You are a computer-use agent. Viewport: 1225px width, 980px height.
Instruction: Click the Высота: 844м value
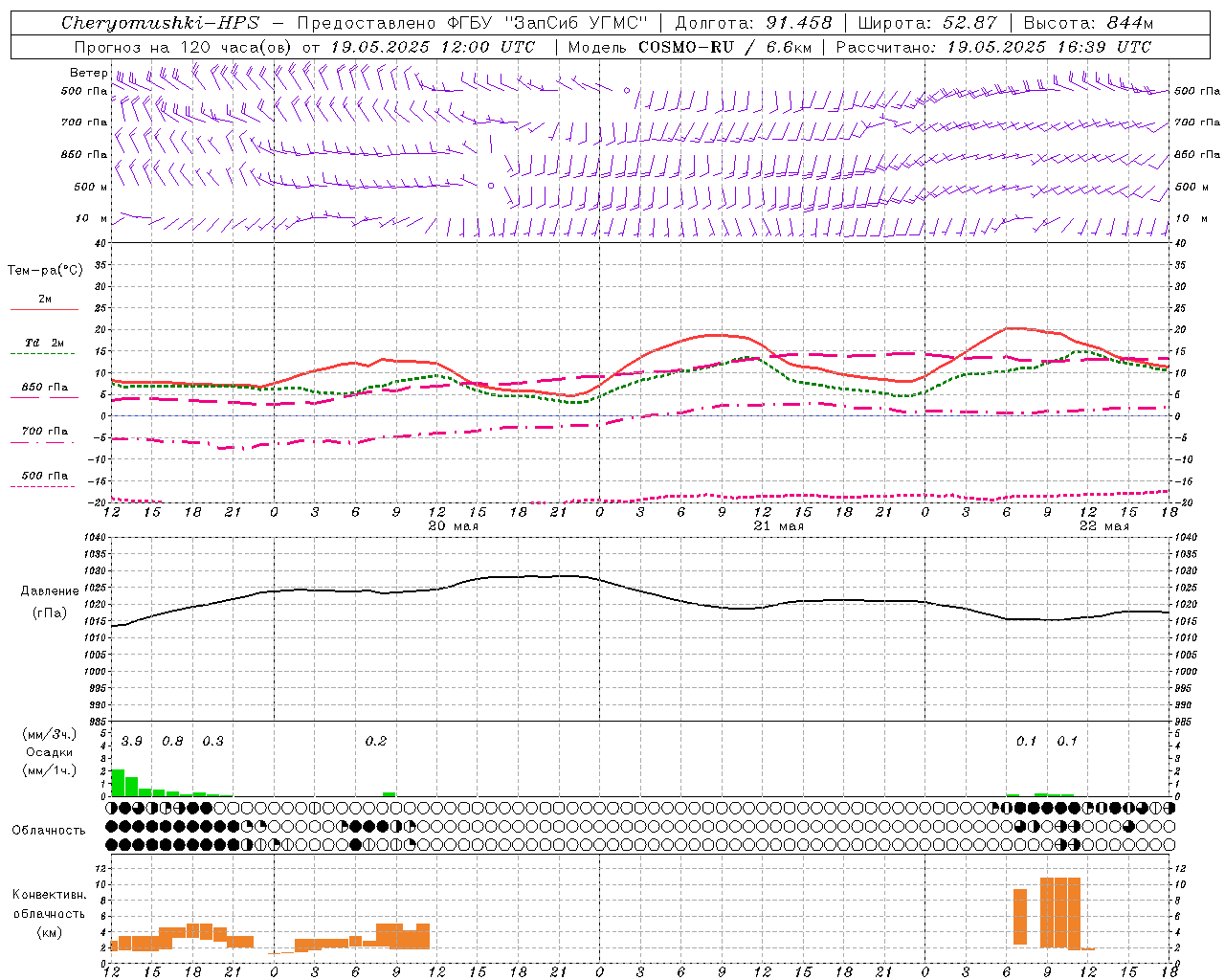(1089, 23)
